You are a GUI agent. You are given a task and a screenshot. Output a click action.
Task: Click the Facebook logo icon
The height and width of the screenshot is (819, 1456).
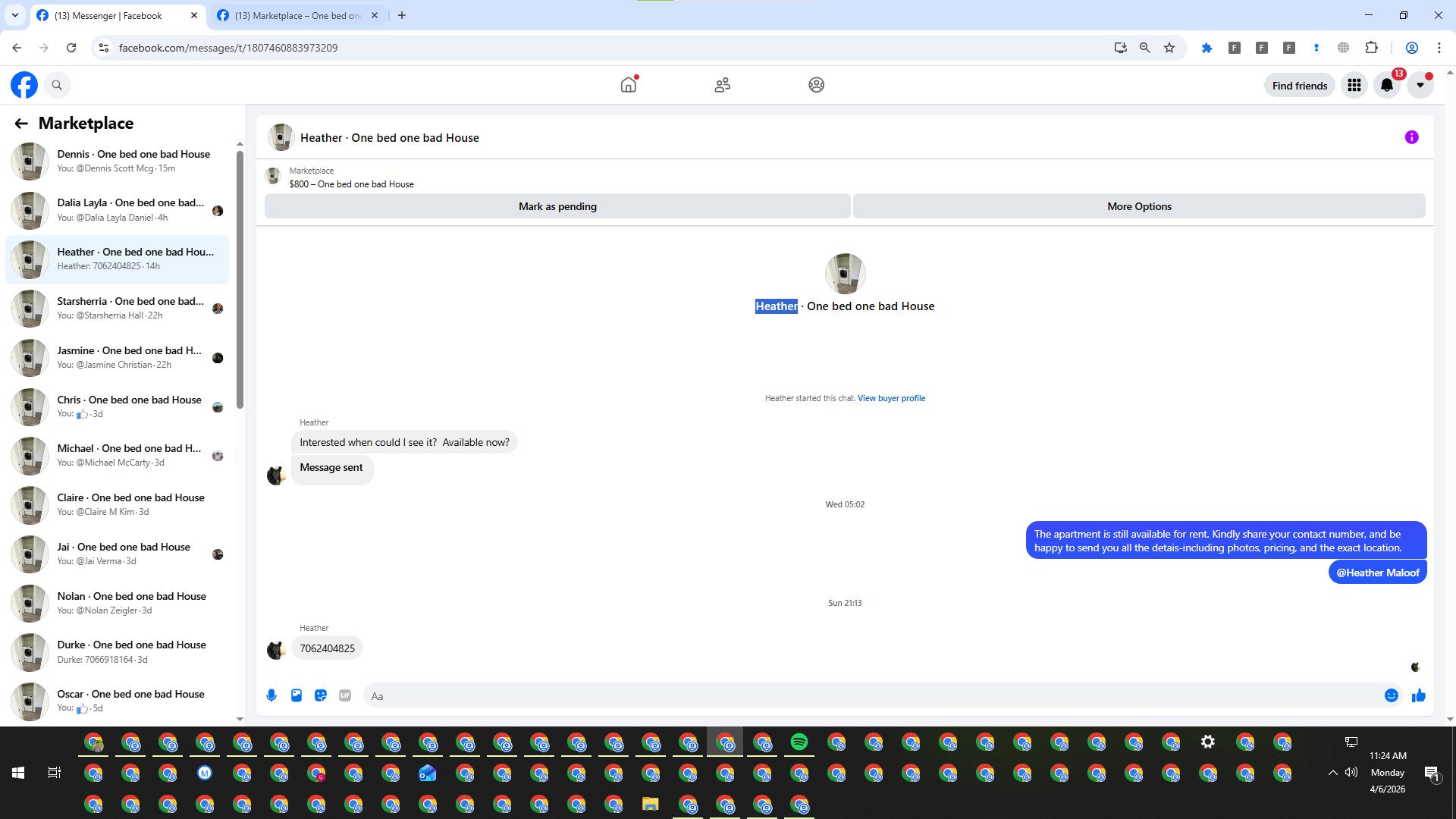[24, 85]
